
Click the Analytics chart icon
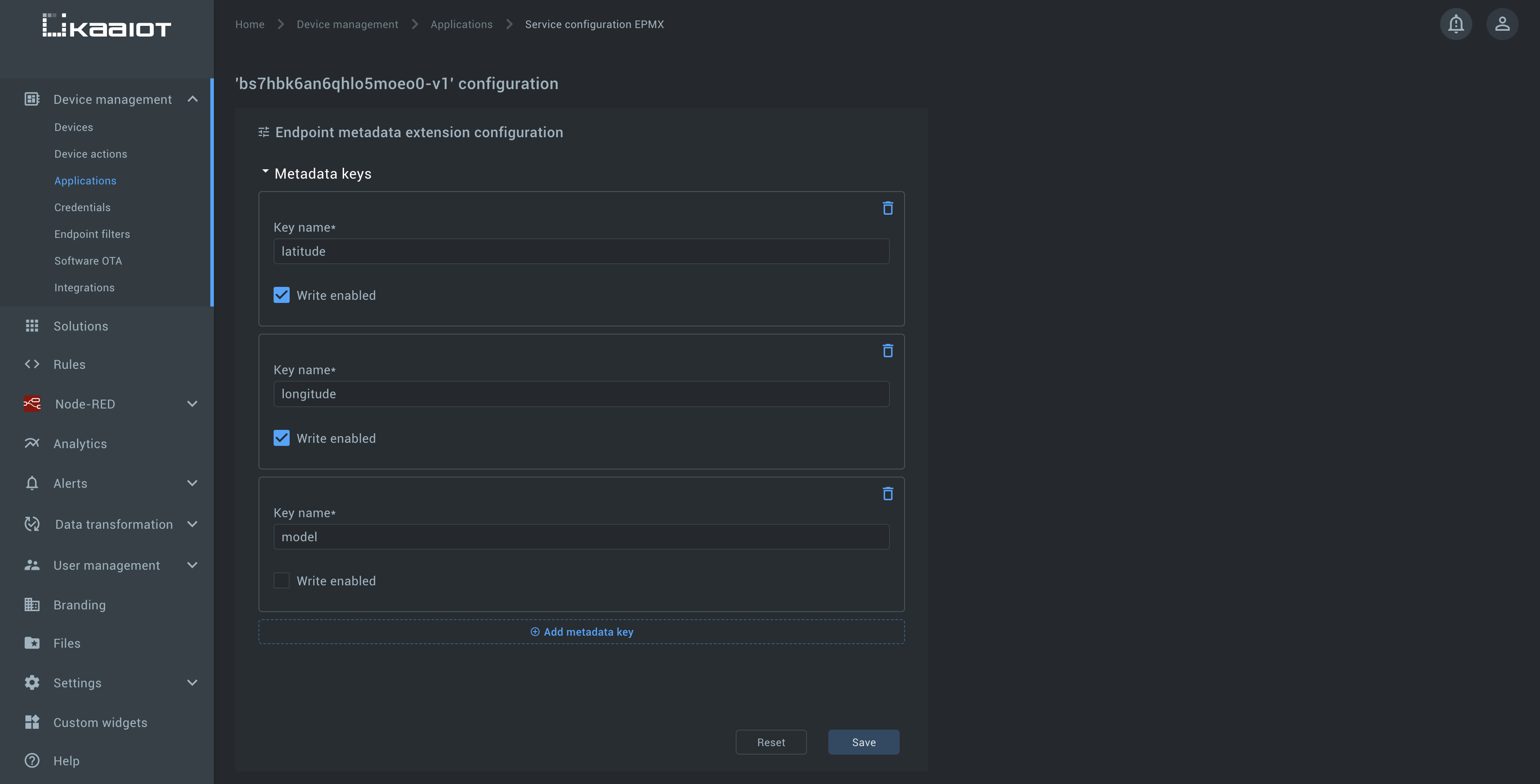32,443
